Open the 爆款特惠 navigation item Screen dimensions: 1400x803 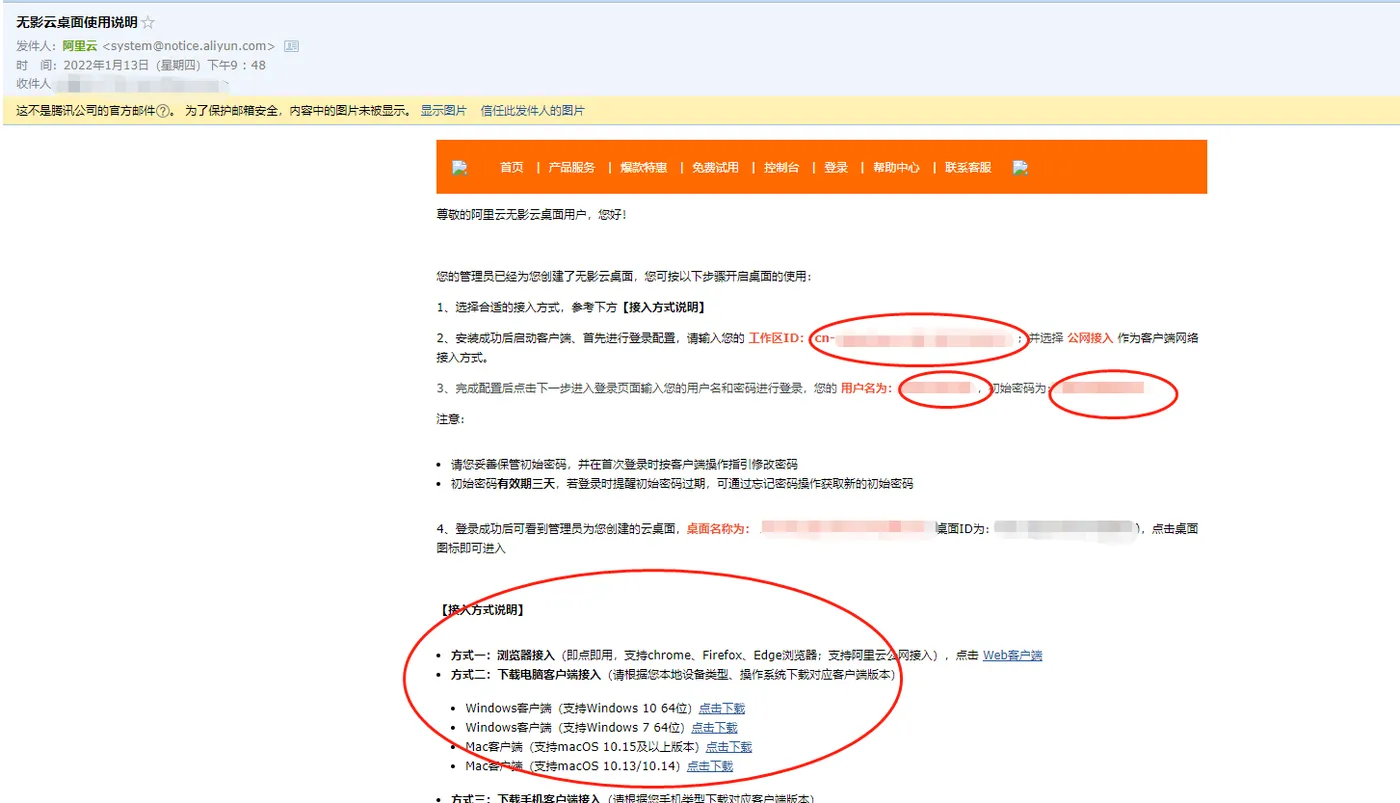coord(643,167)
